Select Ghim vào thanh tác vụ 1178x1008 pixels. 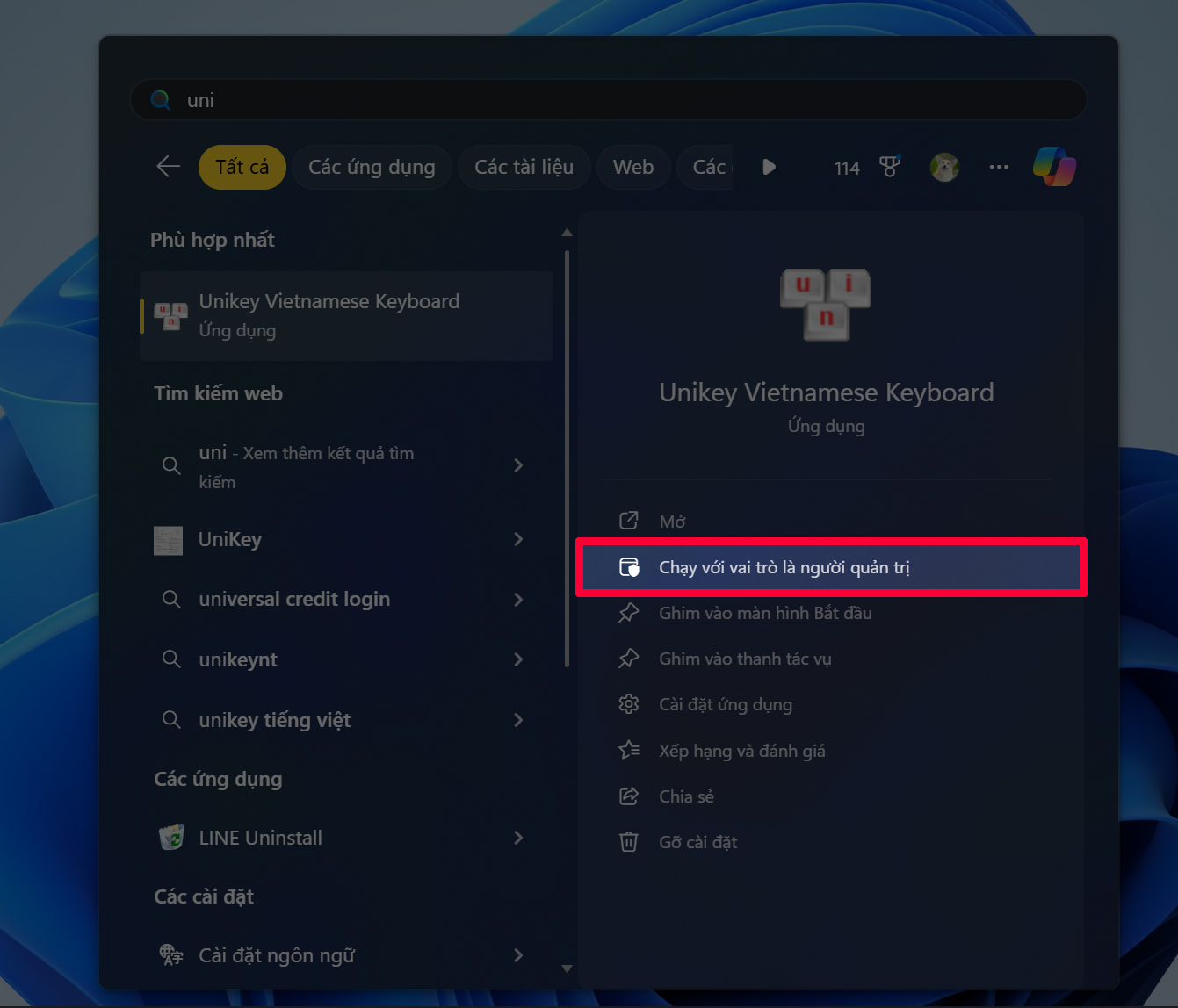745,659
